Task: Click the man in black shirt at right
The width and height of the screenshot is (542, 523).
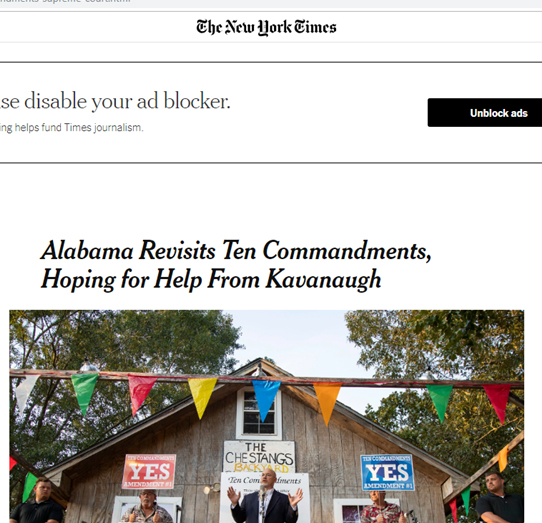Action: tap(500, 498)
